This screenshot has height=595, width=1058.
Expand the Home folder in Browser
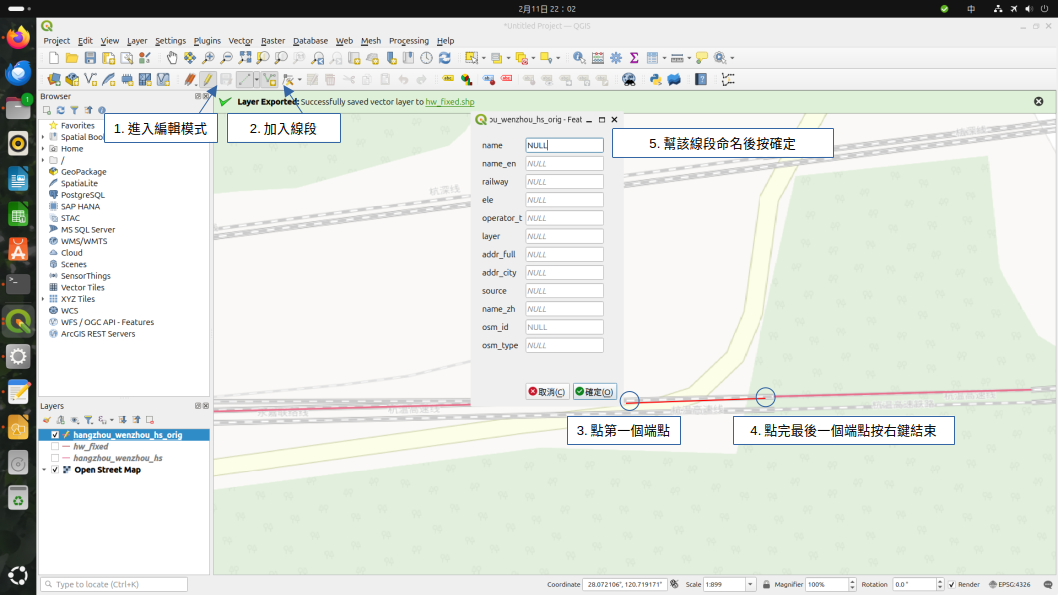[x=44, y=149]
